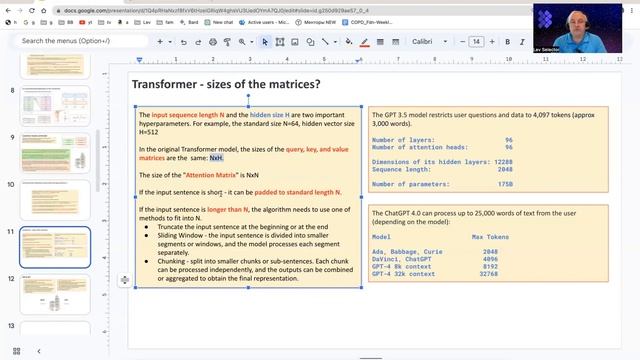Open the Lev bookmarks folder
The image size is (640, 360).
coord(142,22)
